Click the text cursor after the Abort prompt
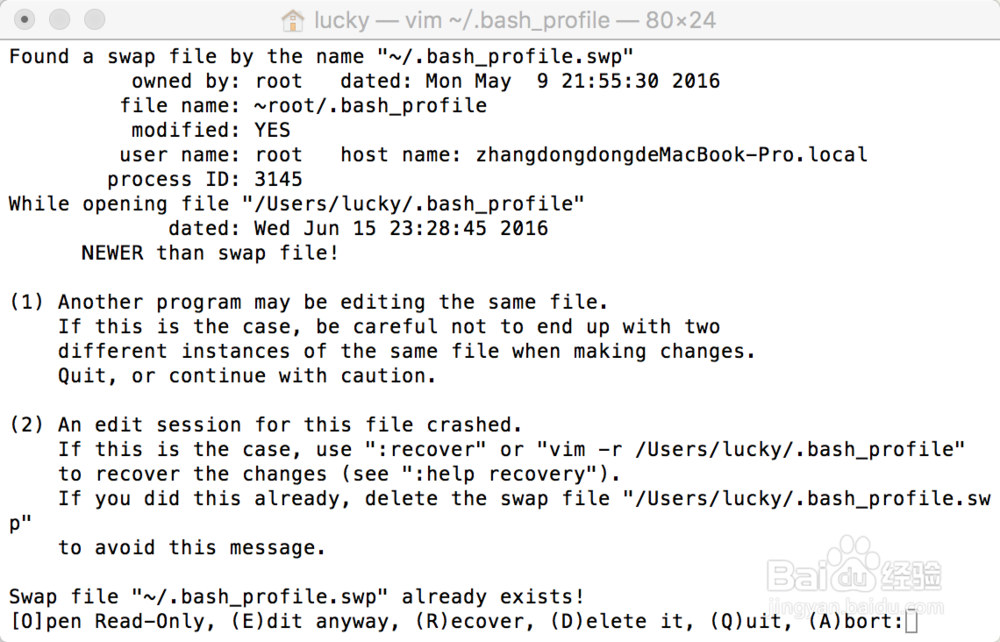The width and height of the screenshot is (1000, 642). click(910, 622)
